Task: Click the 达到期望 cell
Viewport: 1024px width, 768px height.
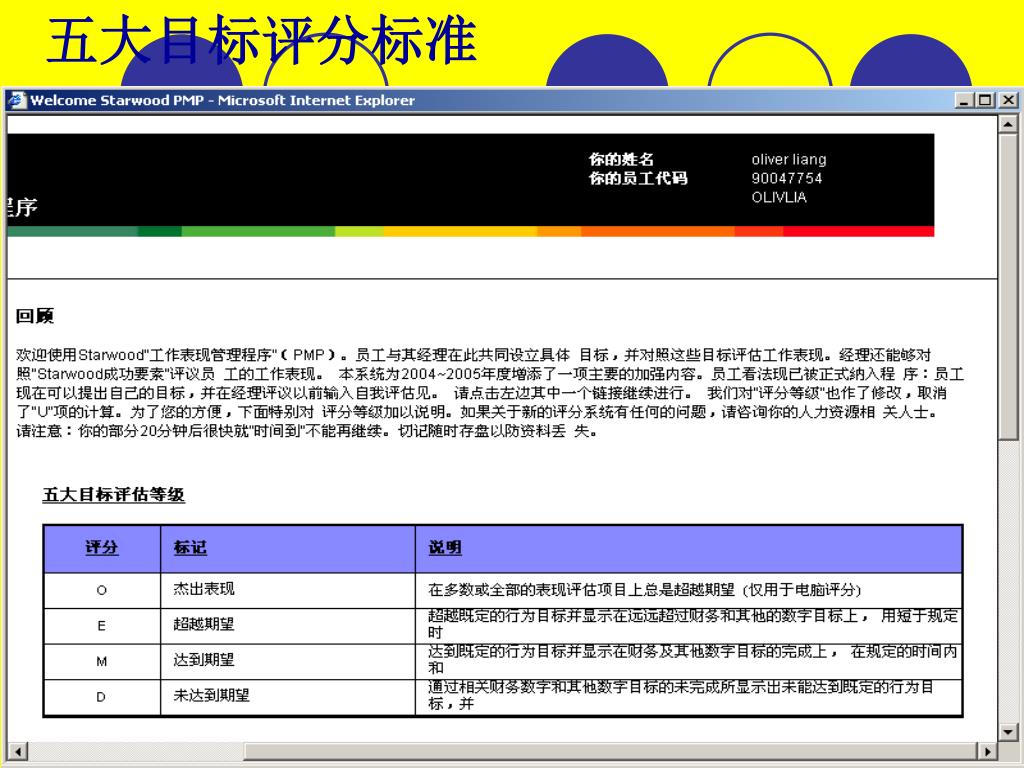Action: [287, 660]
